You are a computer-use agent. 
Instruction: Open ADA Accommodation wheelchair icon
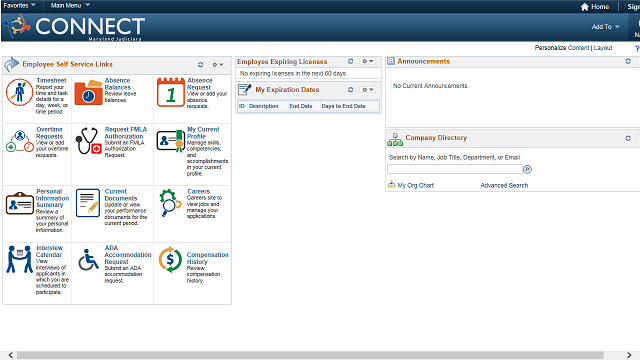pyautogui.click(x=88, y=260)
